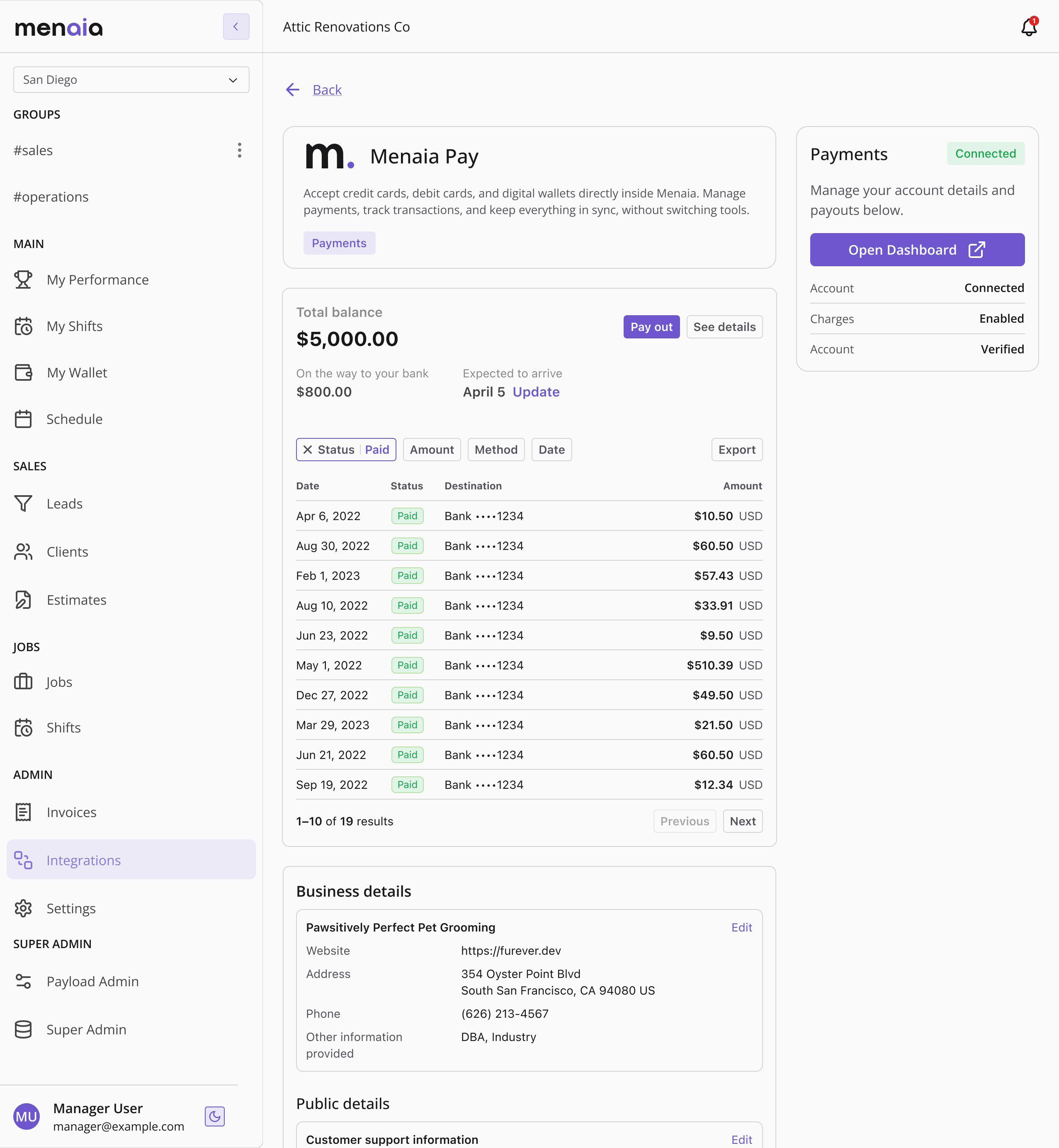1059x1148 pixels.
Task: Click the Settings gear icon
Action: 23,908
